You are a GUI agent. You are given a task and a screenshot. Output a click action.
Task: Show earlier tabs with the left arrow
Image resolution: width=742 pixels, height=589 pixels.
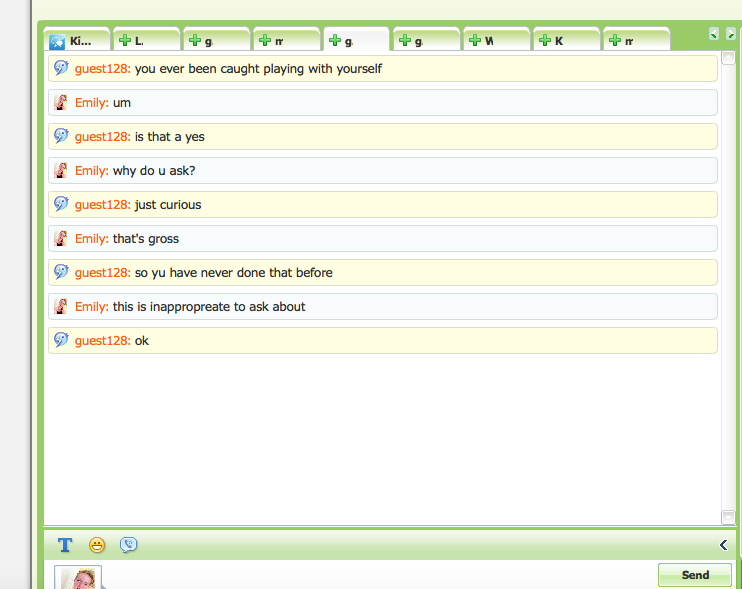pyautogui.click(x=714, y=34)
